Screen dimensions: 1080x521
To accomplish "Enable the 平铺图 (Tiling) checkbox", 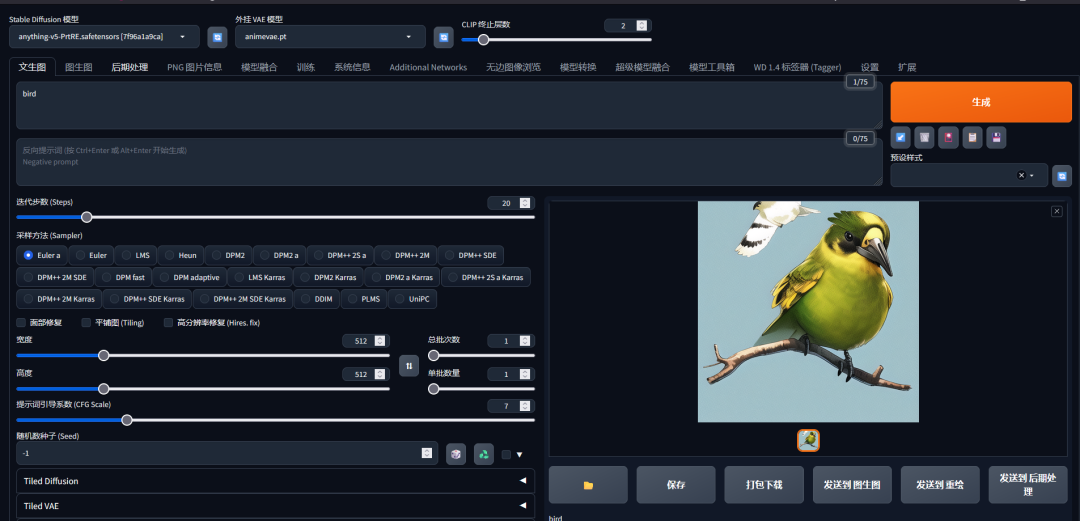I will [x=86, y=323].
